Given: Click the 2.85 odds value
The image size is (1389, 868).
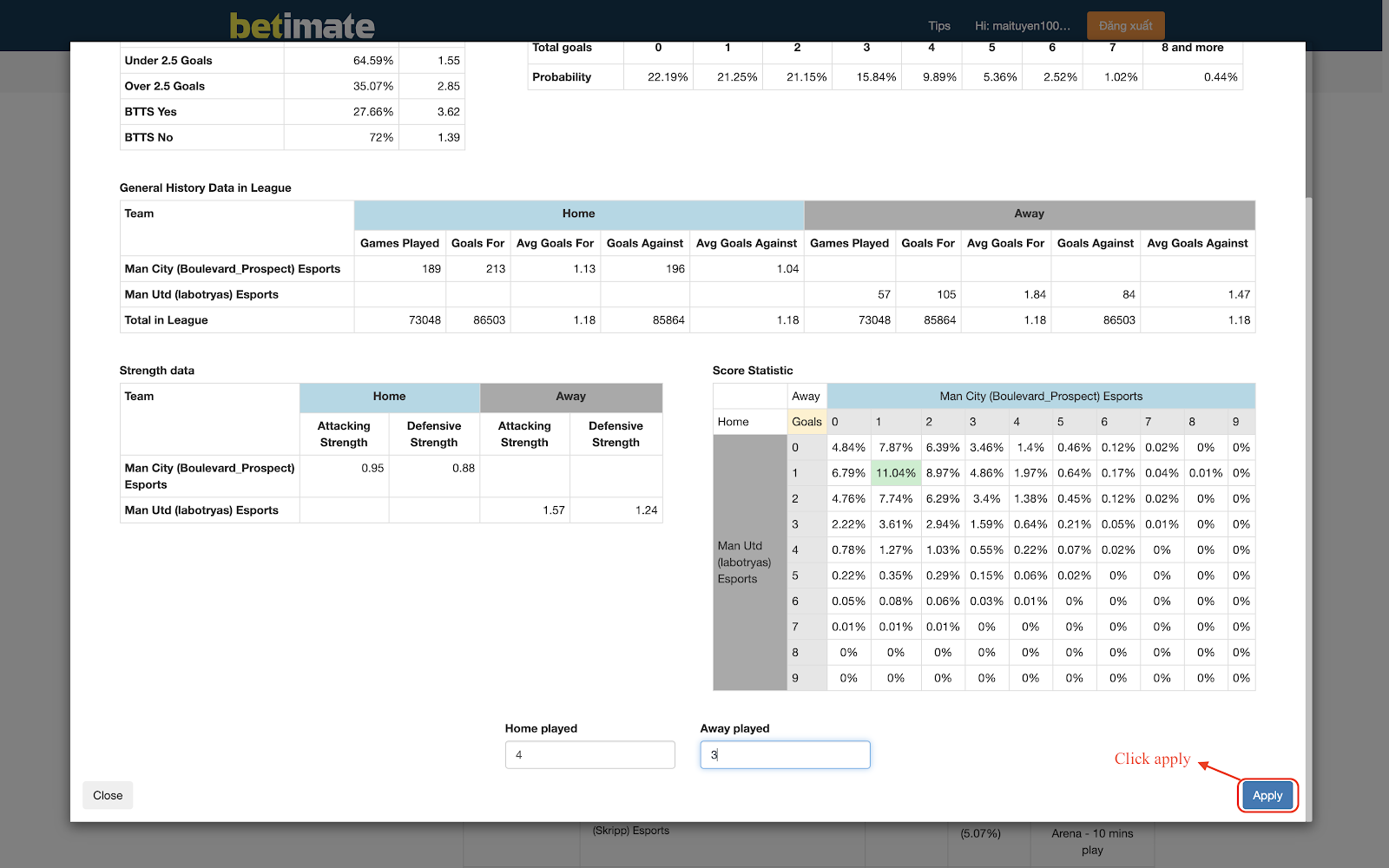Looking at the screenshot, I should coord(449,86).
